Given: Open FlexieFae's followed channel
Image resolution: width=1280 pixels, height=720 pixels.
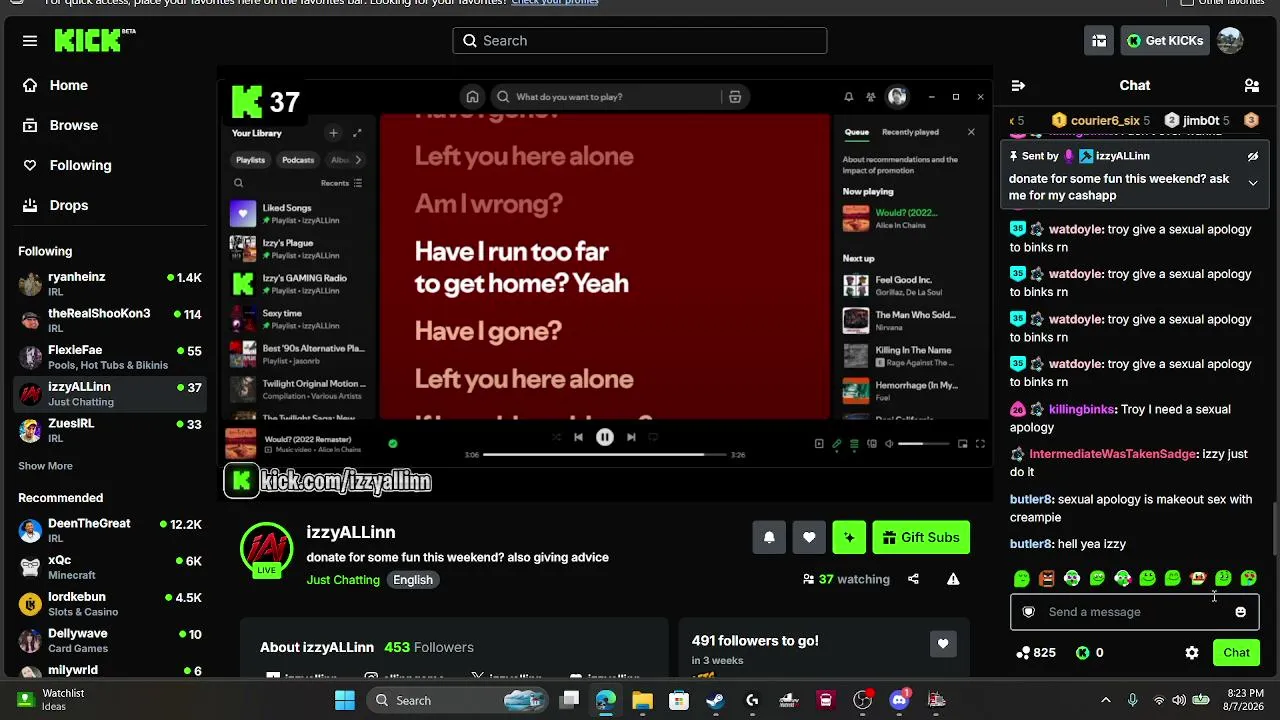Looking at the screenshot, I should click(x=112, y=357).
